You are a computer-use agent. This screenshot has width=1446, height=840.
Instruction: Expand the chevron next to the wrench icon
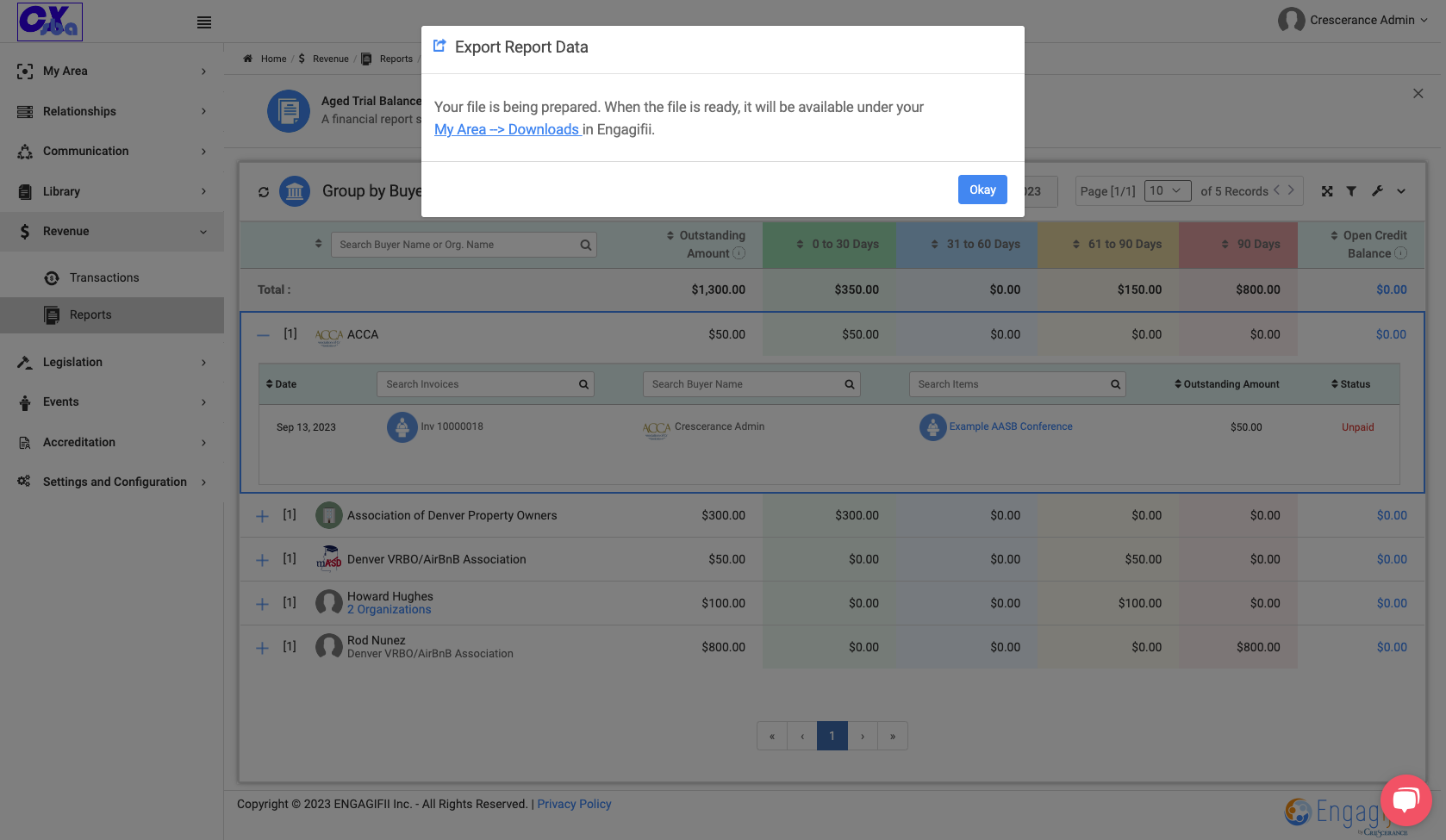[x=1401, y=191]
